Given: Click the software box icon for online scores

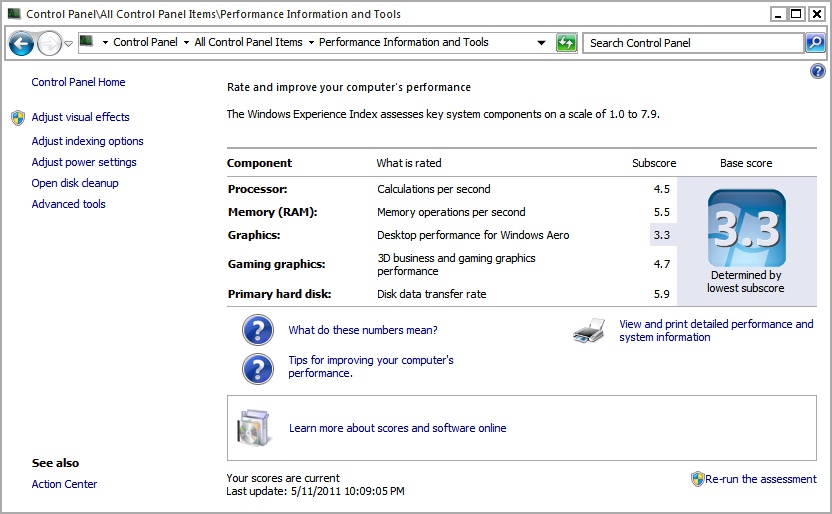Looking at the screenshot, I should [253, 428].
